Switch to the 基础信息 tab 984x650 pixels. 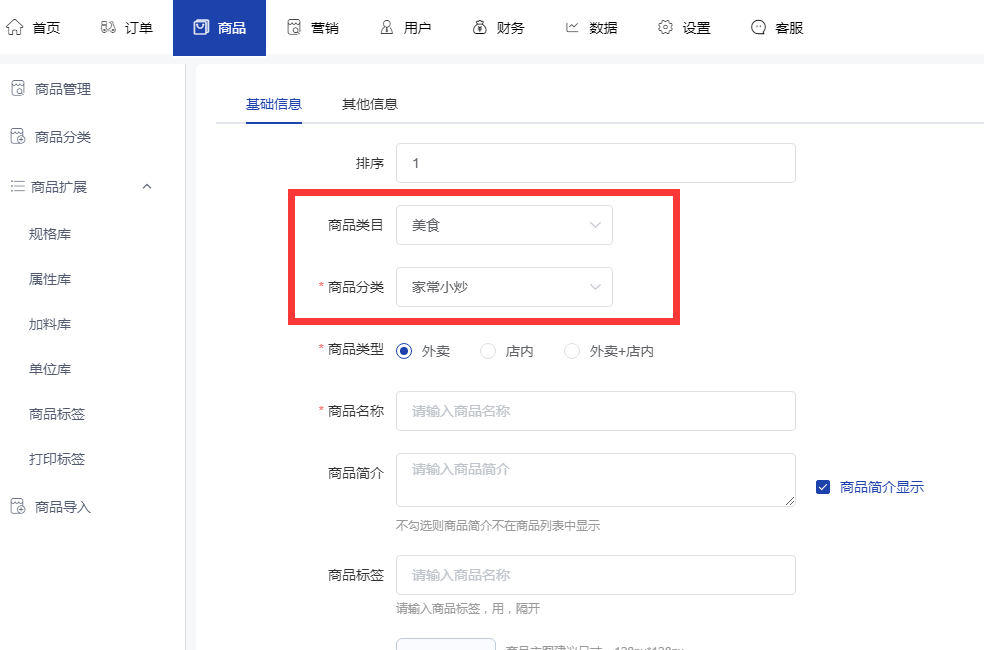[x=274, y=104]
